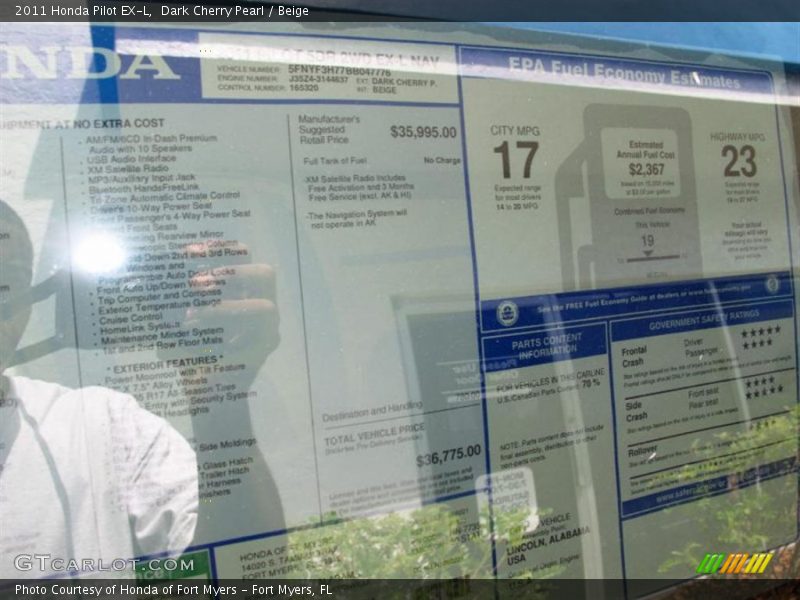Click interior color 'BEIGE' on sticker
Image resolution: width=800 pixels, height=600 pixels.
pos(384,90)
